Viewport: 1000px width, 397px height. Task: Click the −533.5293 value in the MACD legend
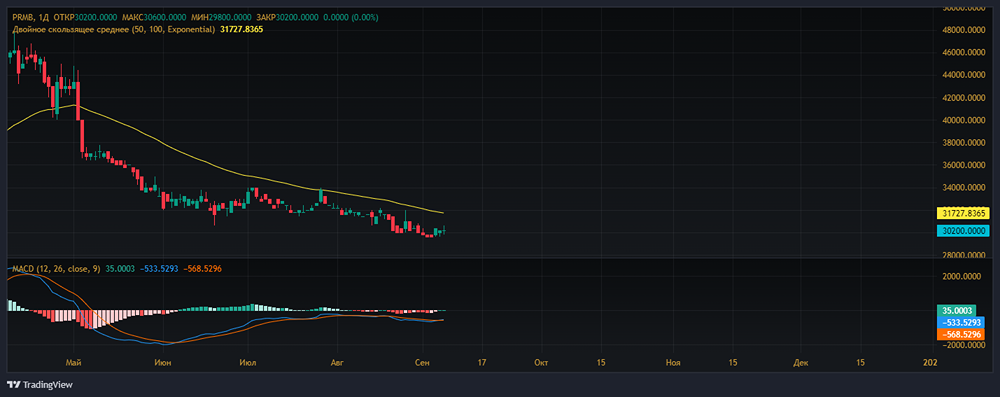pos(159,269)
